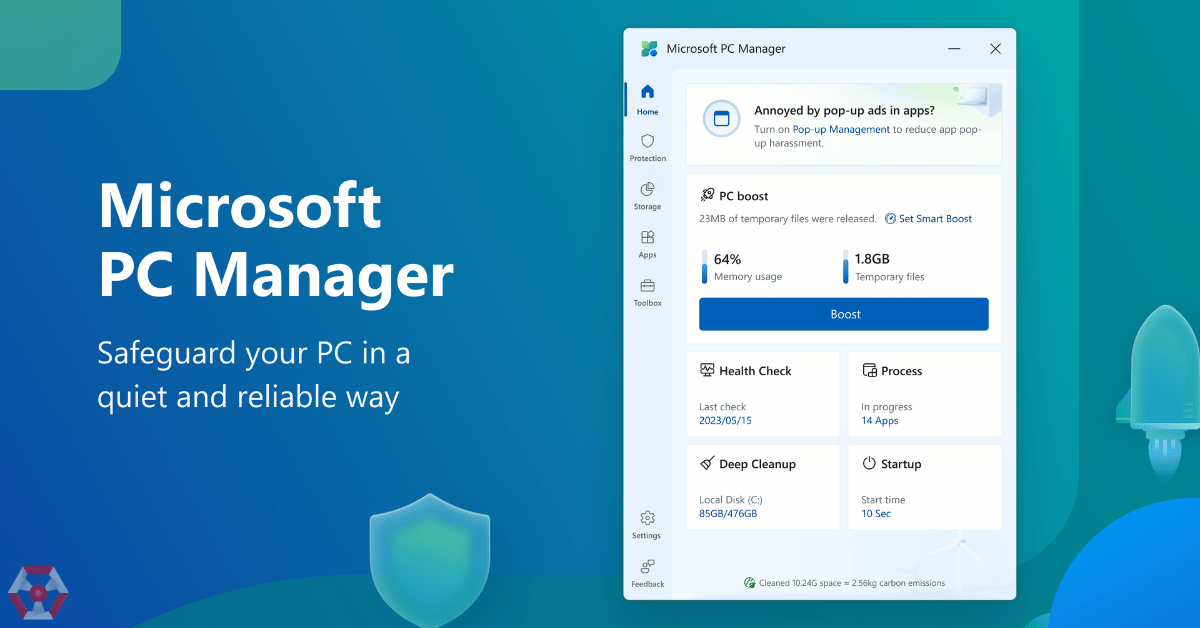Click the Process window icon

pos(869,370)
